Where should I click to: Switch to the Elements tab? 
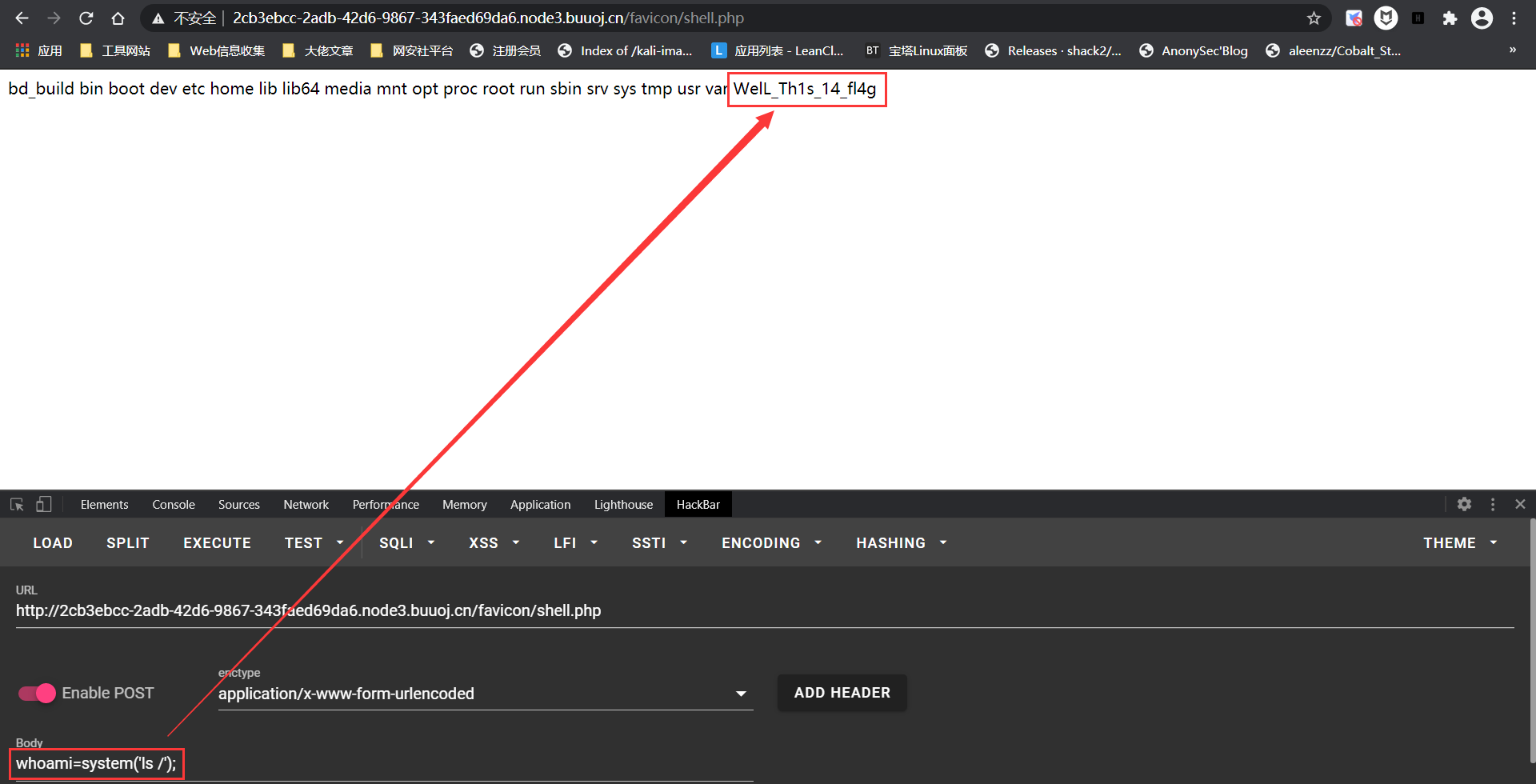click(104, 504)
